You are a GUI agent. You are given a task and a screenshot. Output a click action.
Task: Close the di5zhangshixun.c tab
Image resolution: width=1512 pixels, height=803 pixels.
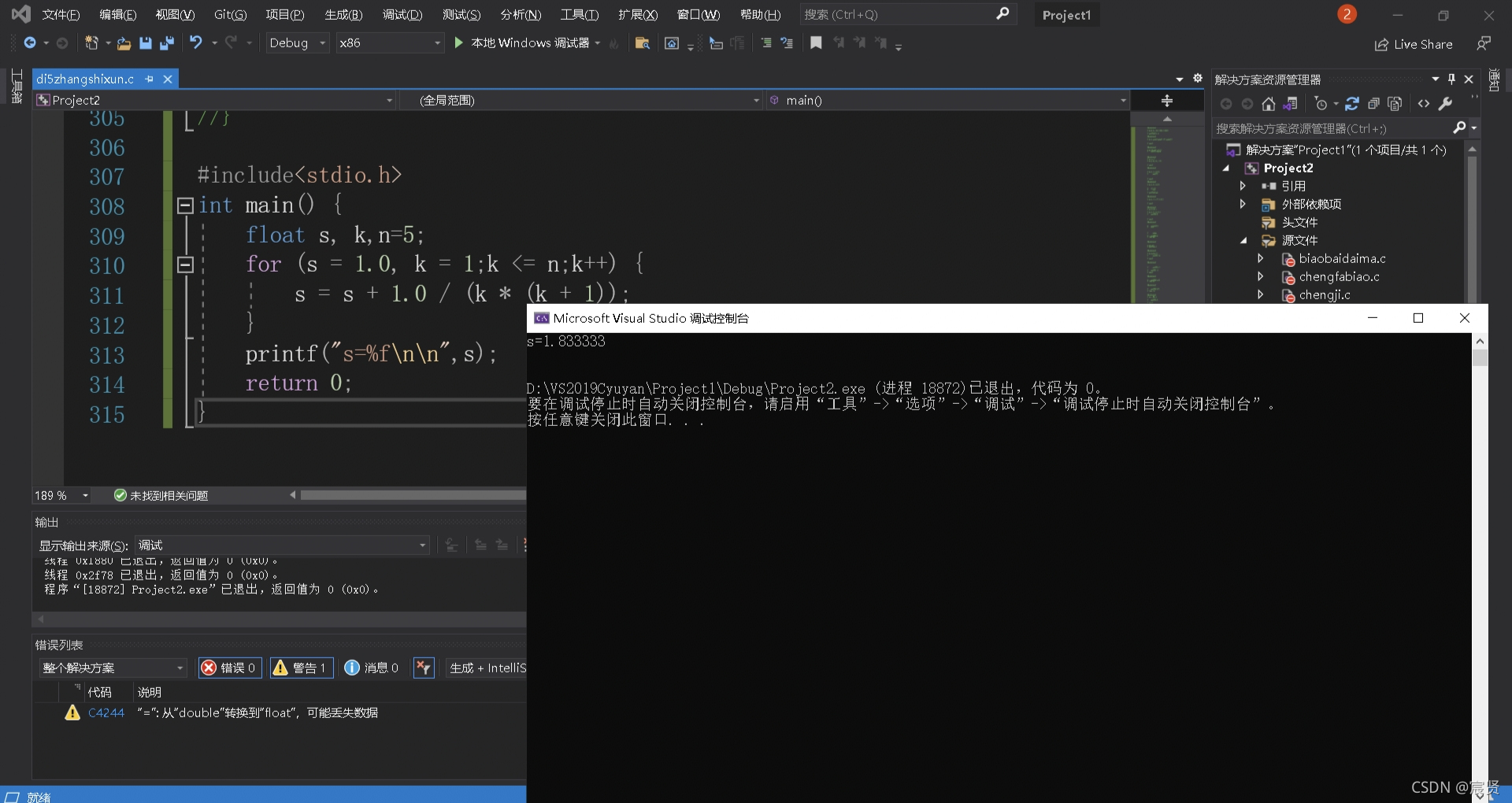tap(168, 79)
